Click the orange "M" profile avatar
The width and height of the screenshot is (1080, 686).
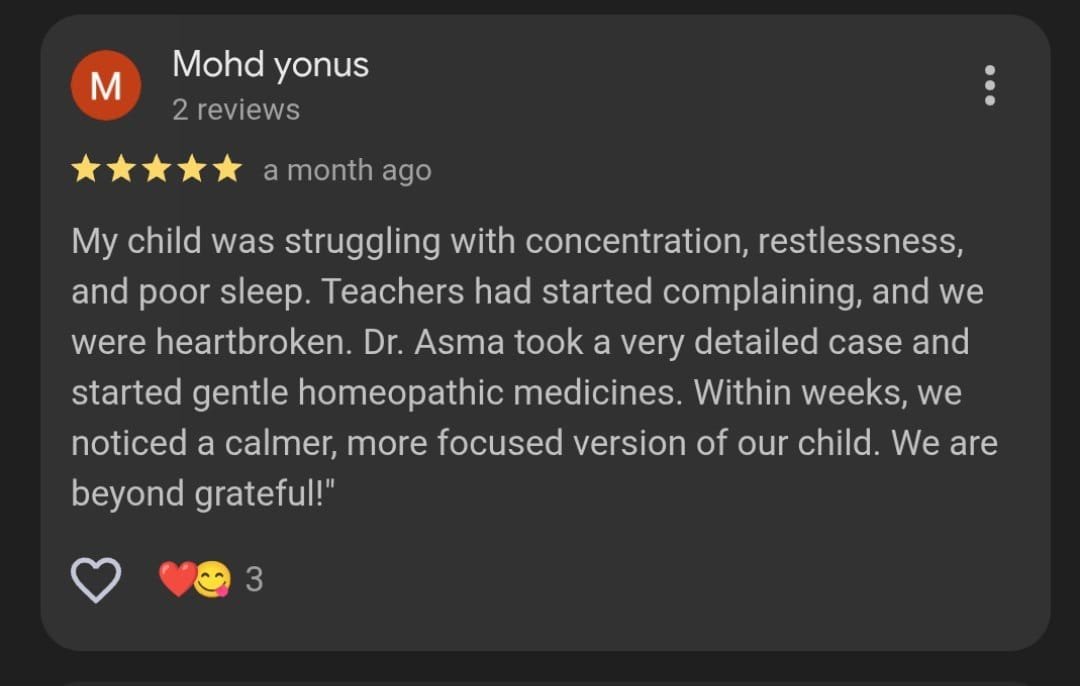click(x=105, y=86)
